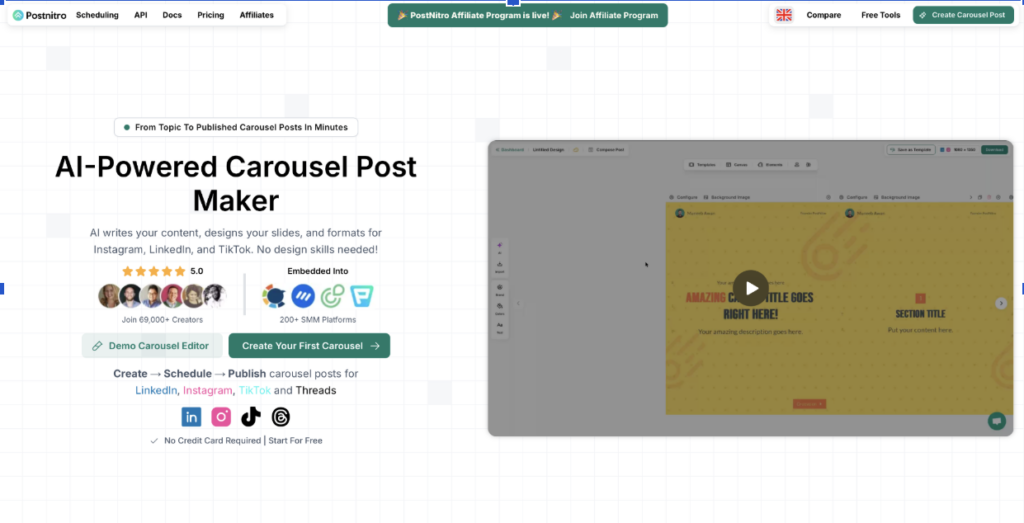Open the Compare menu
1024x523 pixels.
click(x=824, y=15)
